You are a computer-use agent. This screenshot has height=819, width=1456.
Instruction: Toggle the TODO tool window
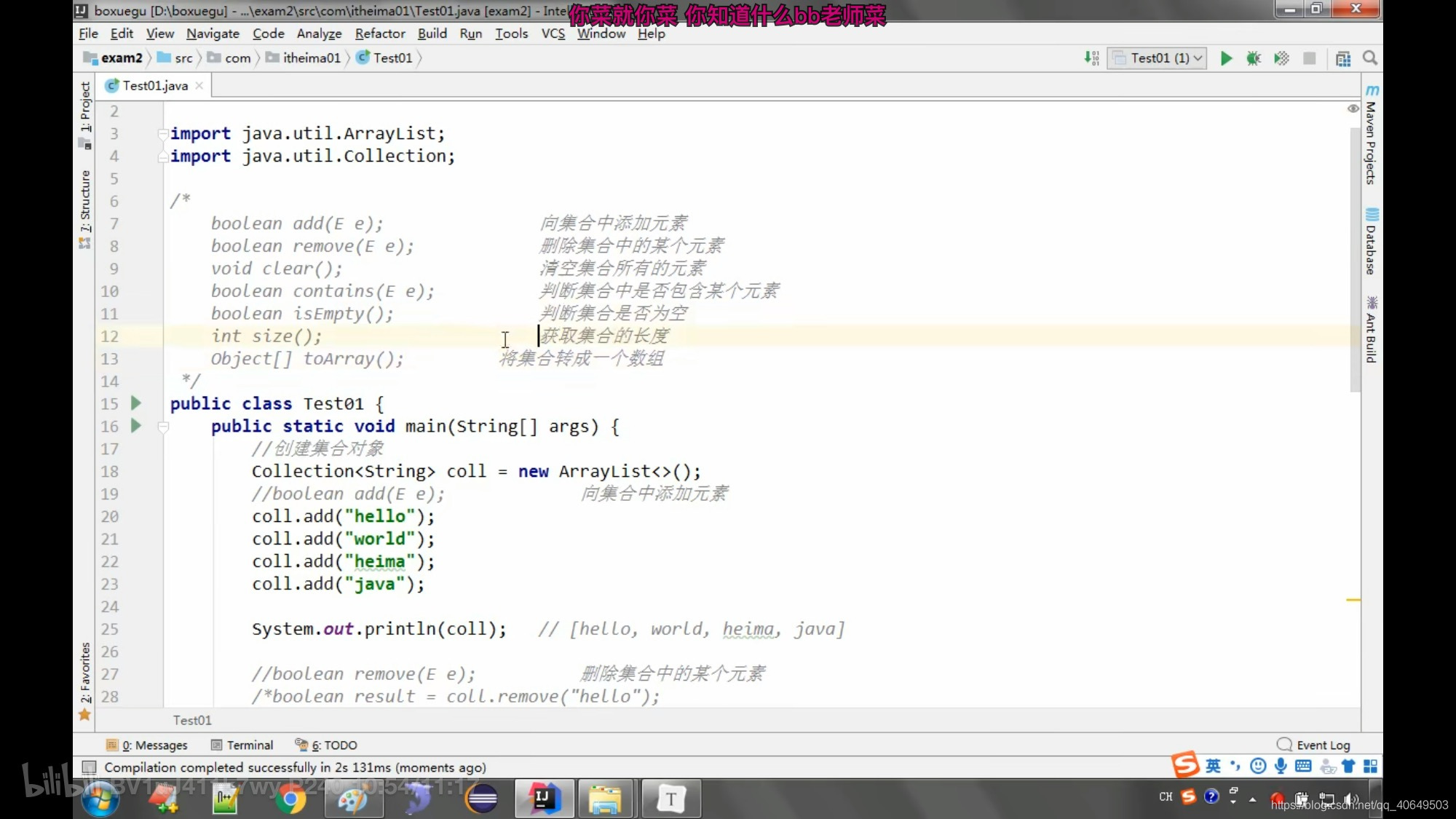[x=325, y=745]
